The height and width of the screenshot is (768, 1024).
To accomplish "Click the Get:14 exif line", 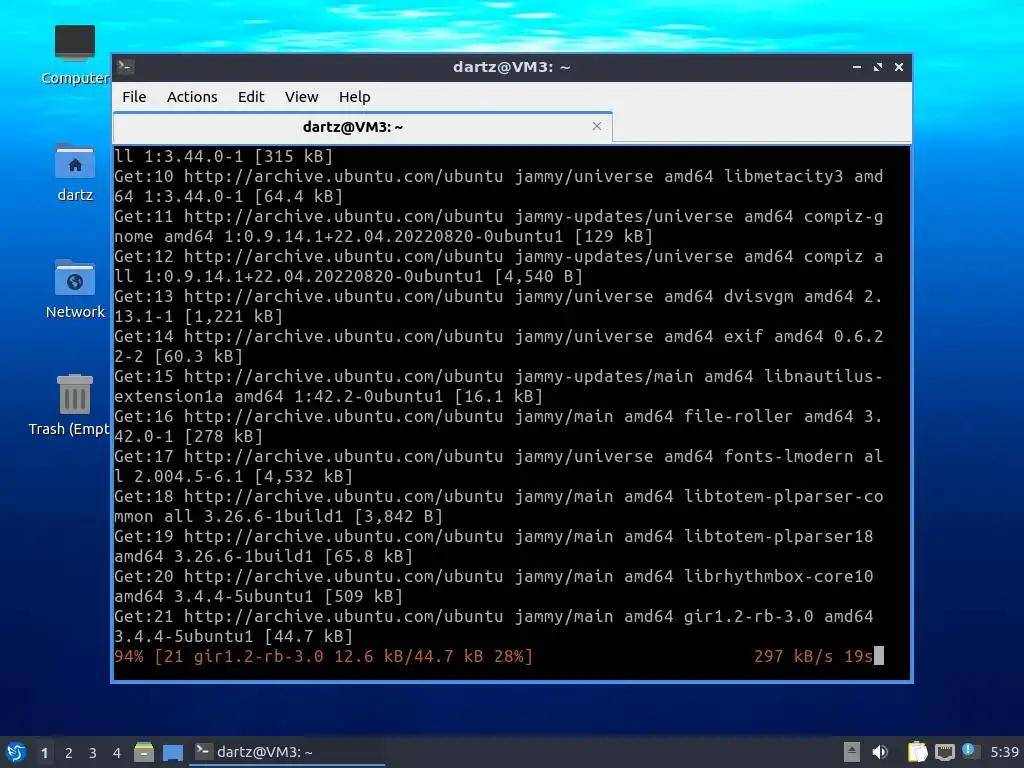I will 499,346.
